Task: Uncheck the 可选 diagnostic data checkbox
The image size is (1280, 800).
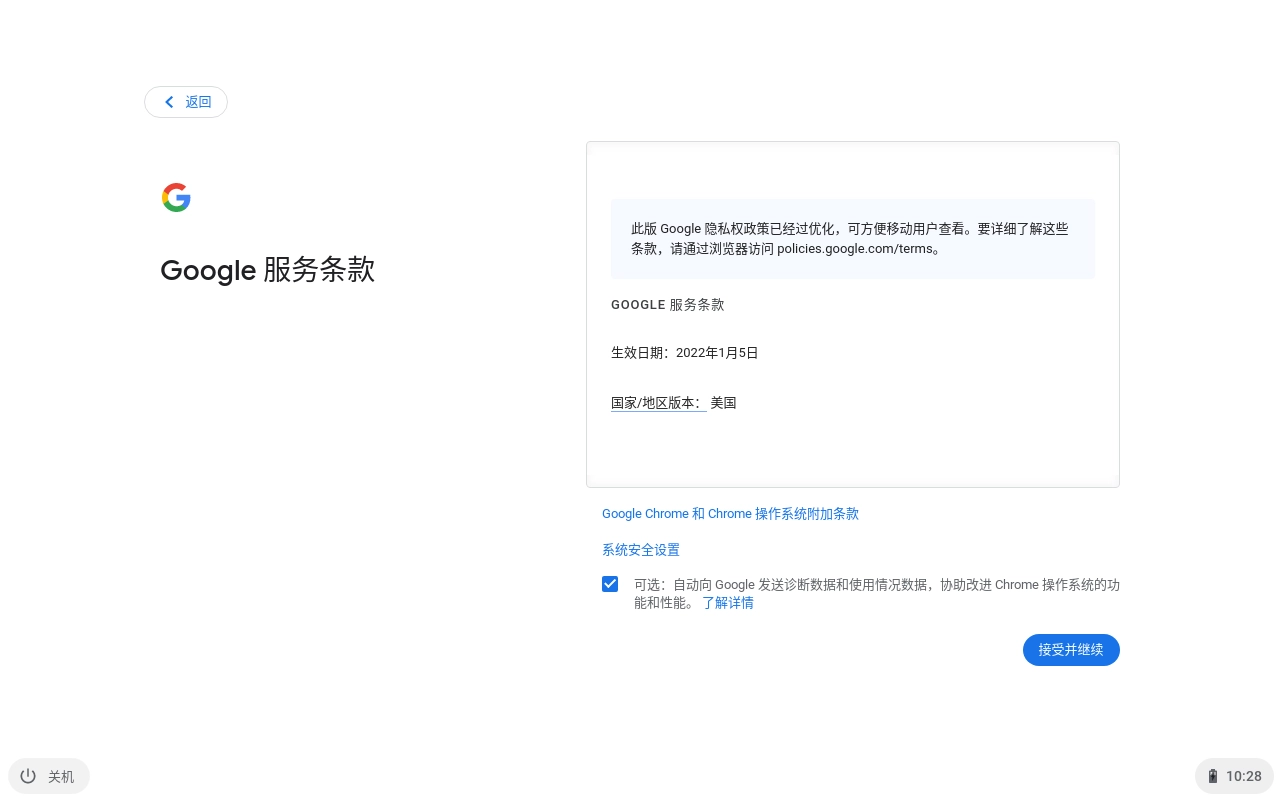Action: point(610,584)
